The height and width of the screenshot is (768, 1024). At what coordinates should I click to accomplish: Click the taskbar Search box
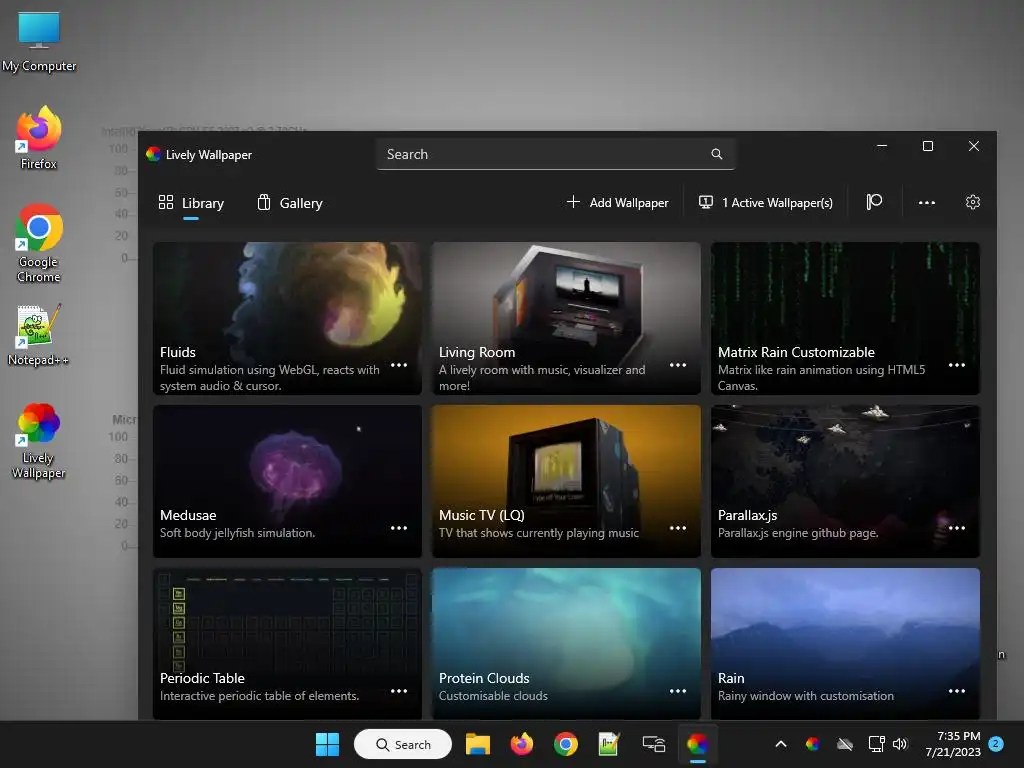point(403,744)
